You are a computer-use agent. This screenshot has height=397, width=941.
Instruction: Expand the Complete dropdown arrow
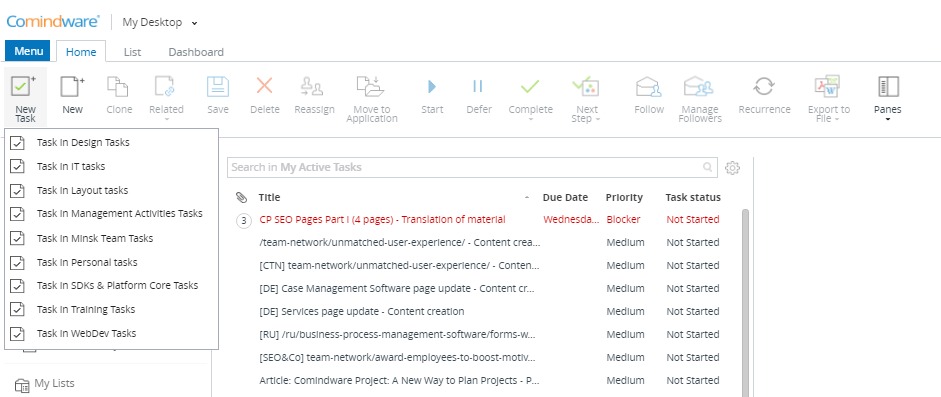pyautogui.click(x=531, y=119)
